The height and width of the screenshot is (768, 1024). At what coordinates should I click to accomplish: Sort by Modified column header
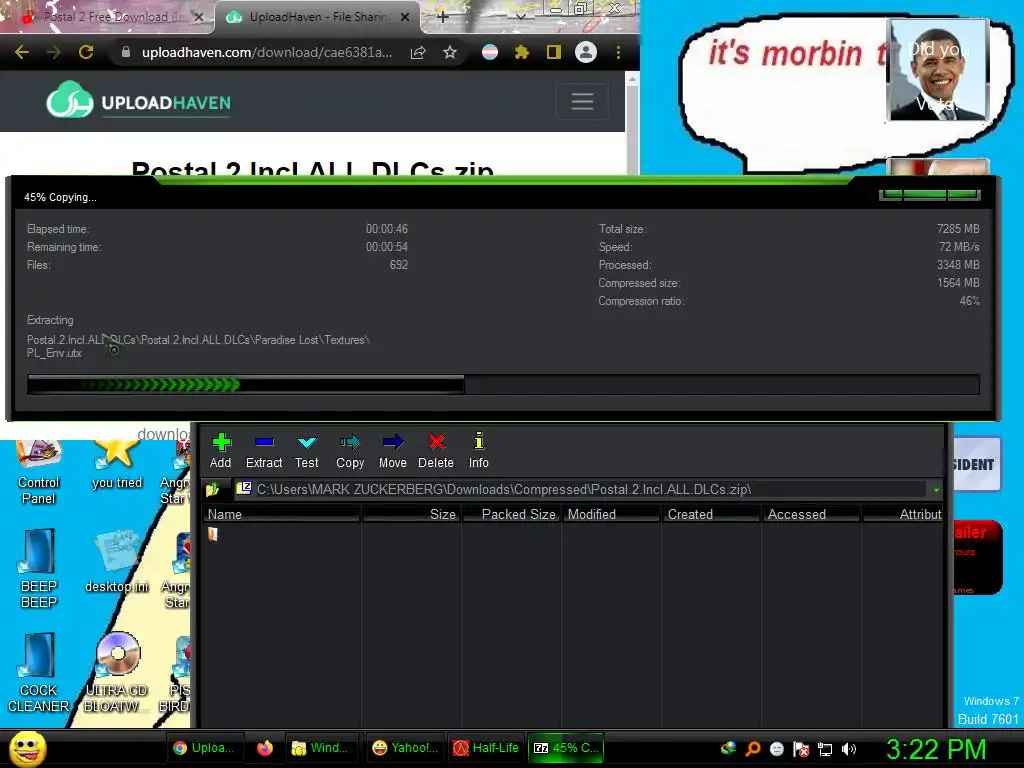tap(611, 515)
